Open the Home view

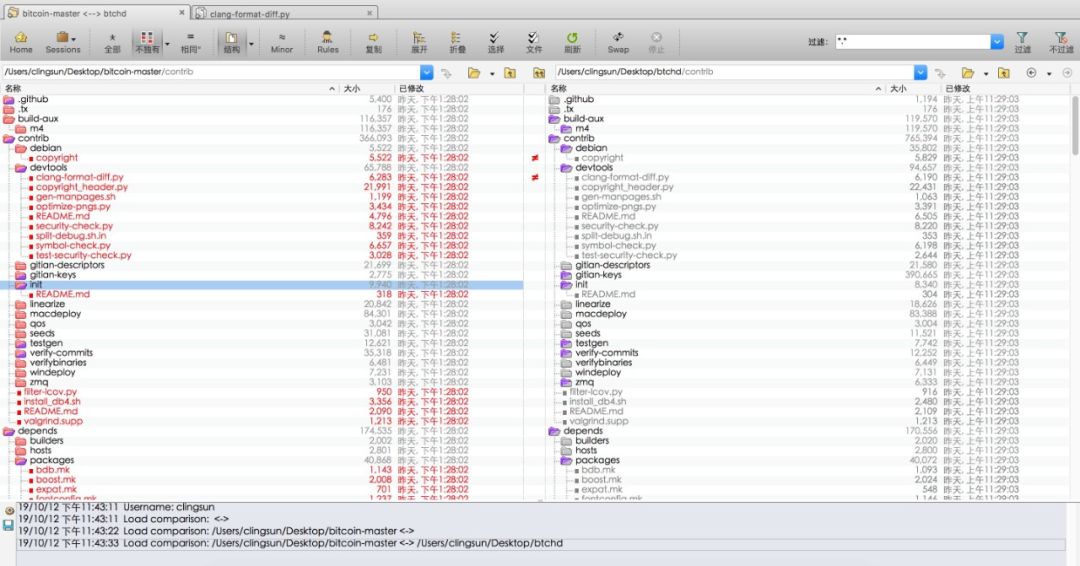click(x=21, y=42)
